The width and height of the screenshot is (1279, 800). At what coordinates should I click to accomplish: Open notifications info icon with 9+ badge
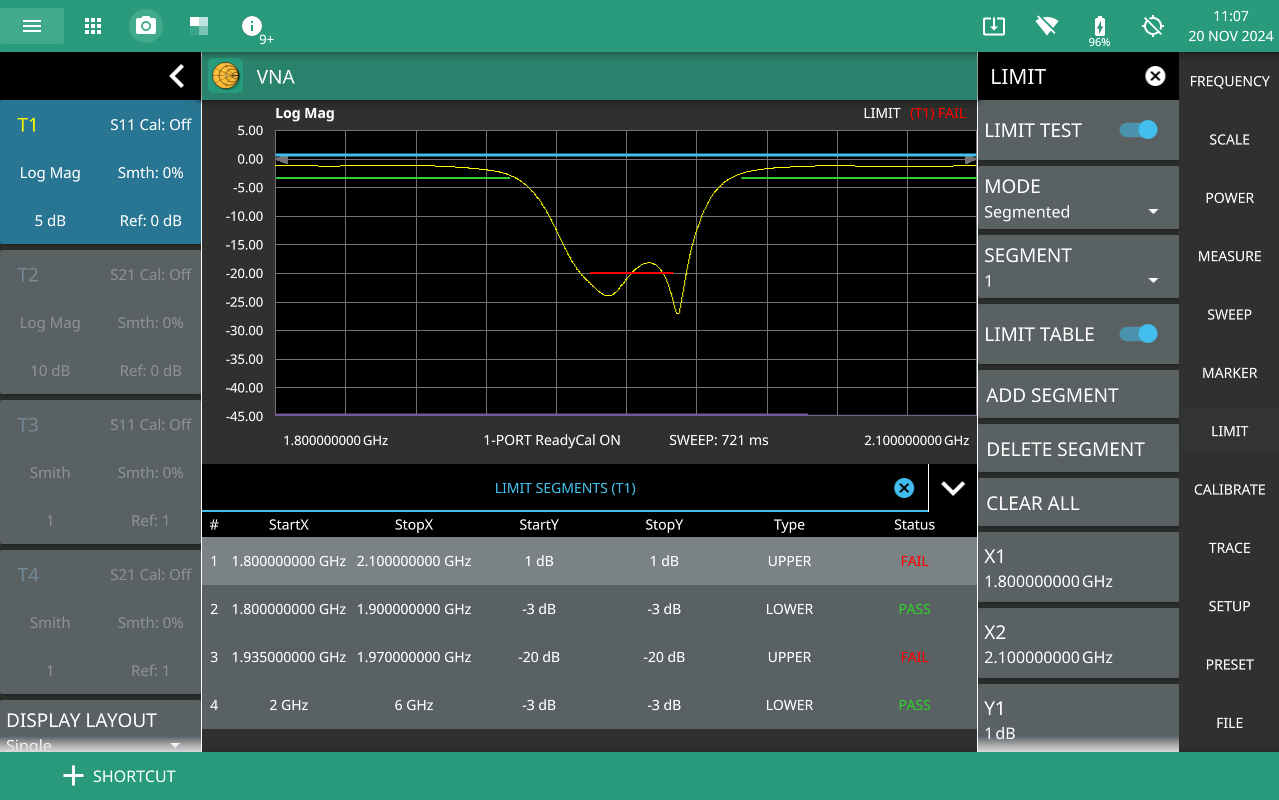(252, 27)
